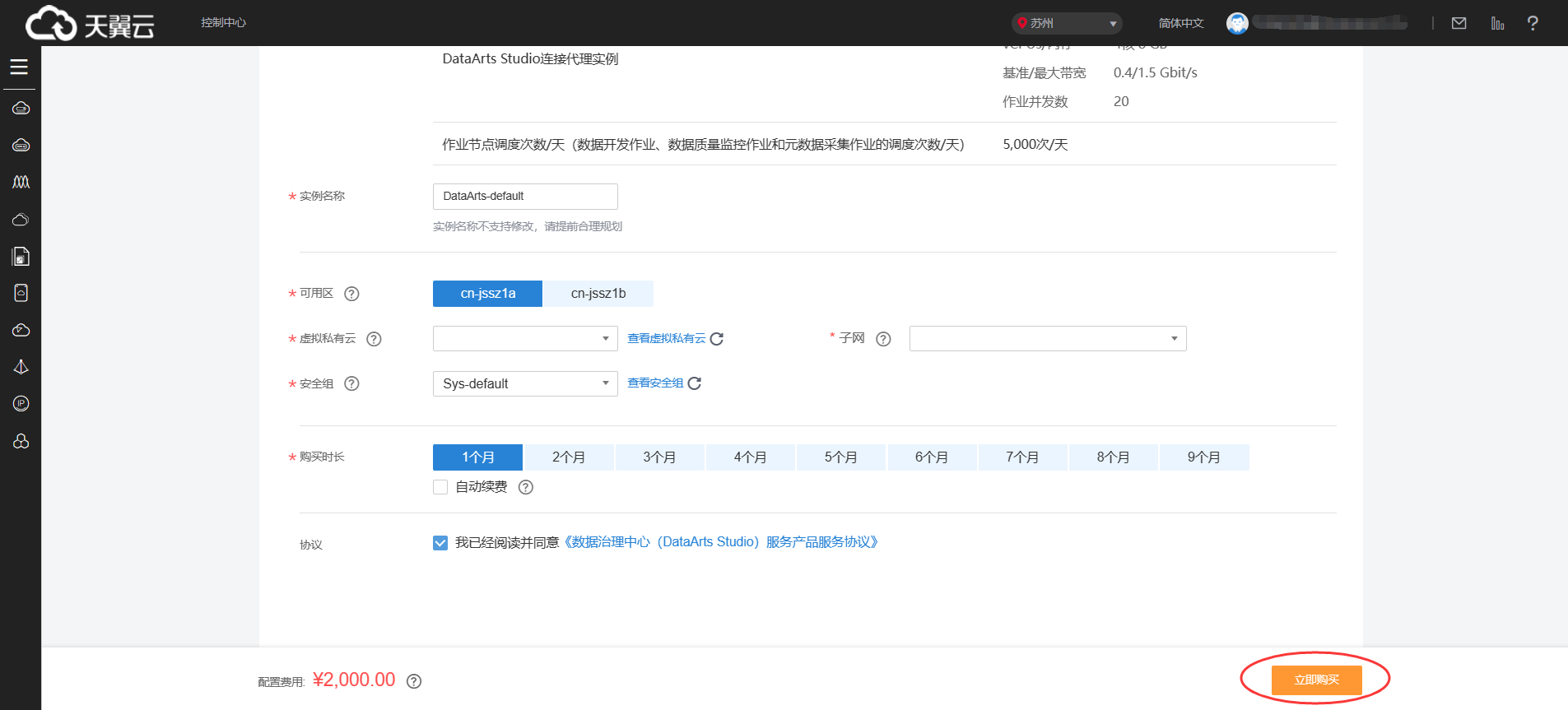Click the plain cloud outline sidebar icon
The height and width of the screenshot is (710, 1568).
[21, 220]
